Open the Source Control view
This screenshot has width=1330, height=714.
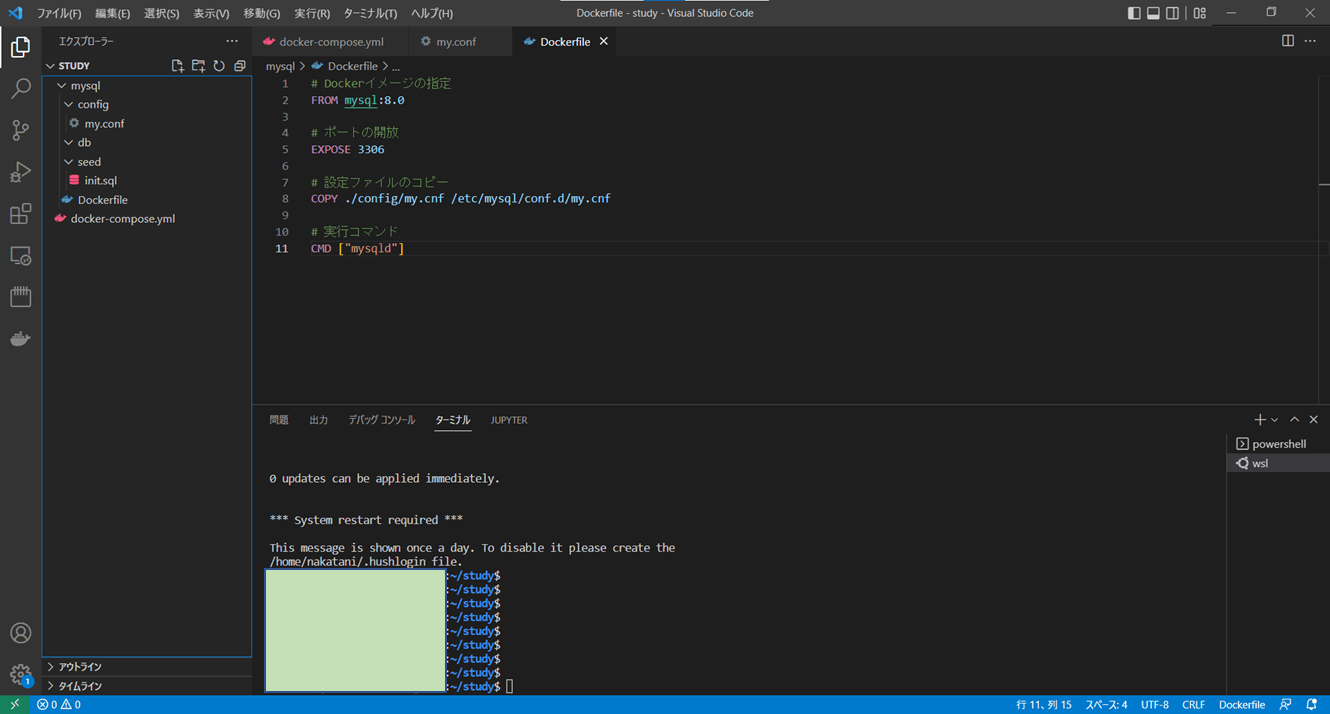click(20, 130)
